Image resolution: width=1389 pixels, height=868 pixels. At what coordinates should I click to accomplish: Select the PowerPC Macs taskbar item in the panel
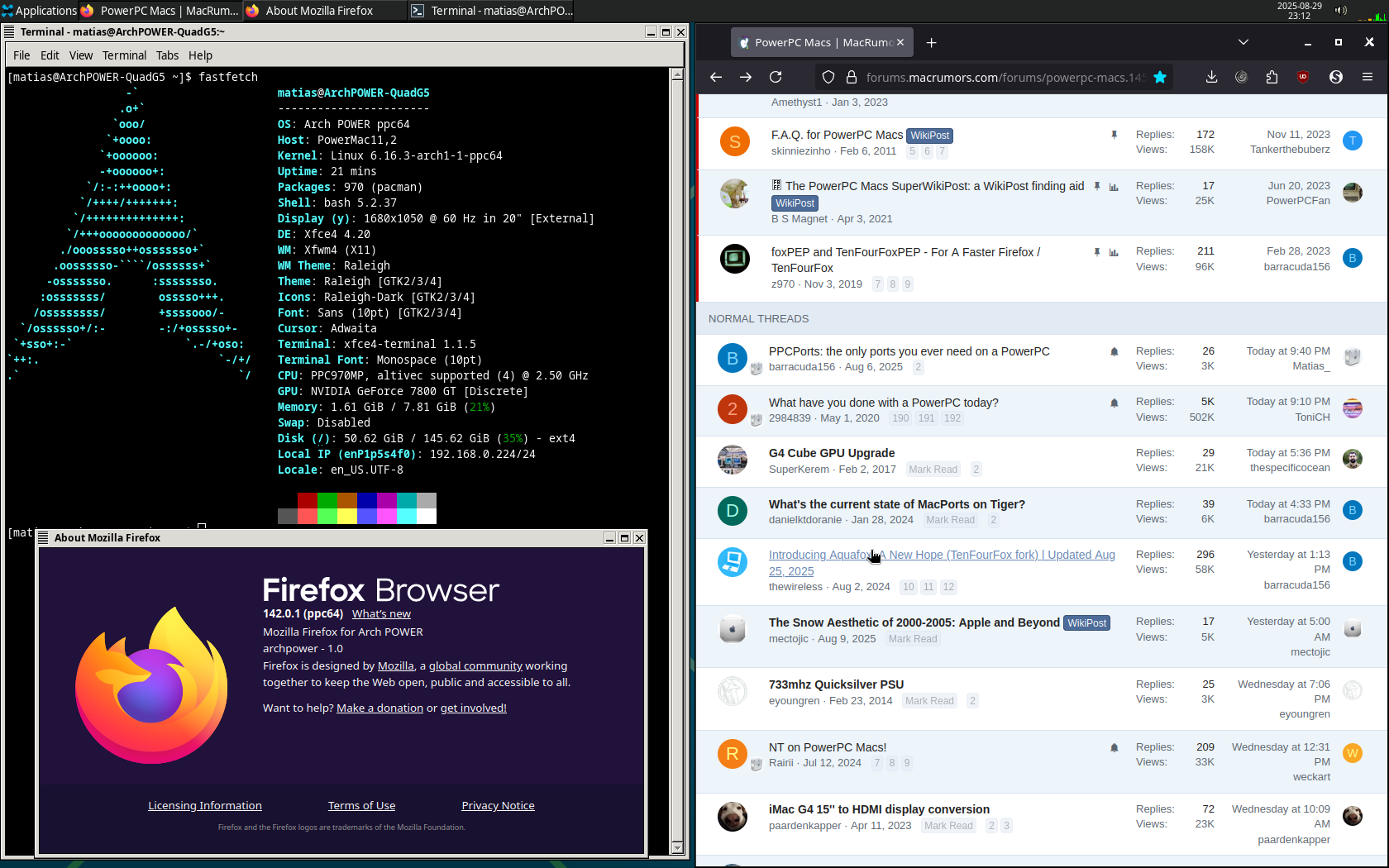coord(160,10)
